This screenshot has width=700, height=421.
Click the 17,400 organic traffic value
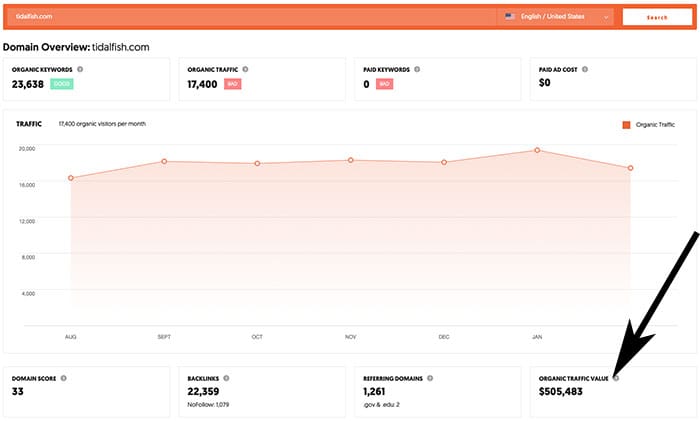(x=202, y=84)
